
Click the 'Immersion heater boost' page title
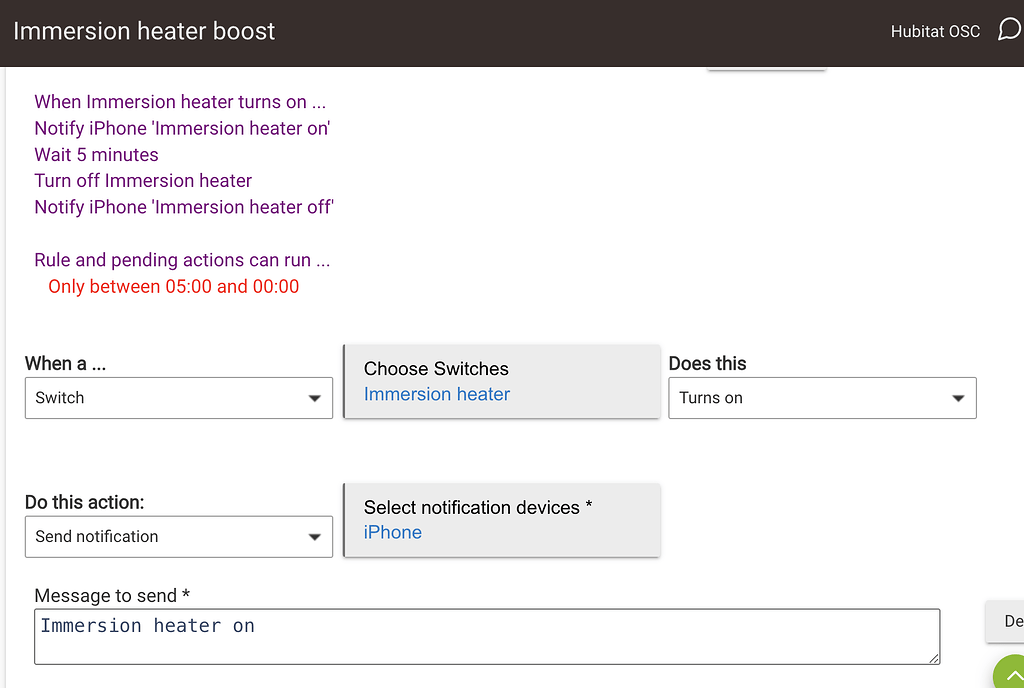click(144, 31)
